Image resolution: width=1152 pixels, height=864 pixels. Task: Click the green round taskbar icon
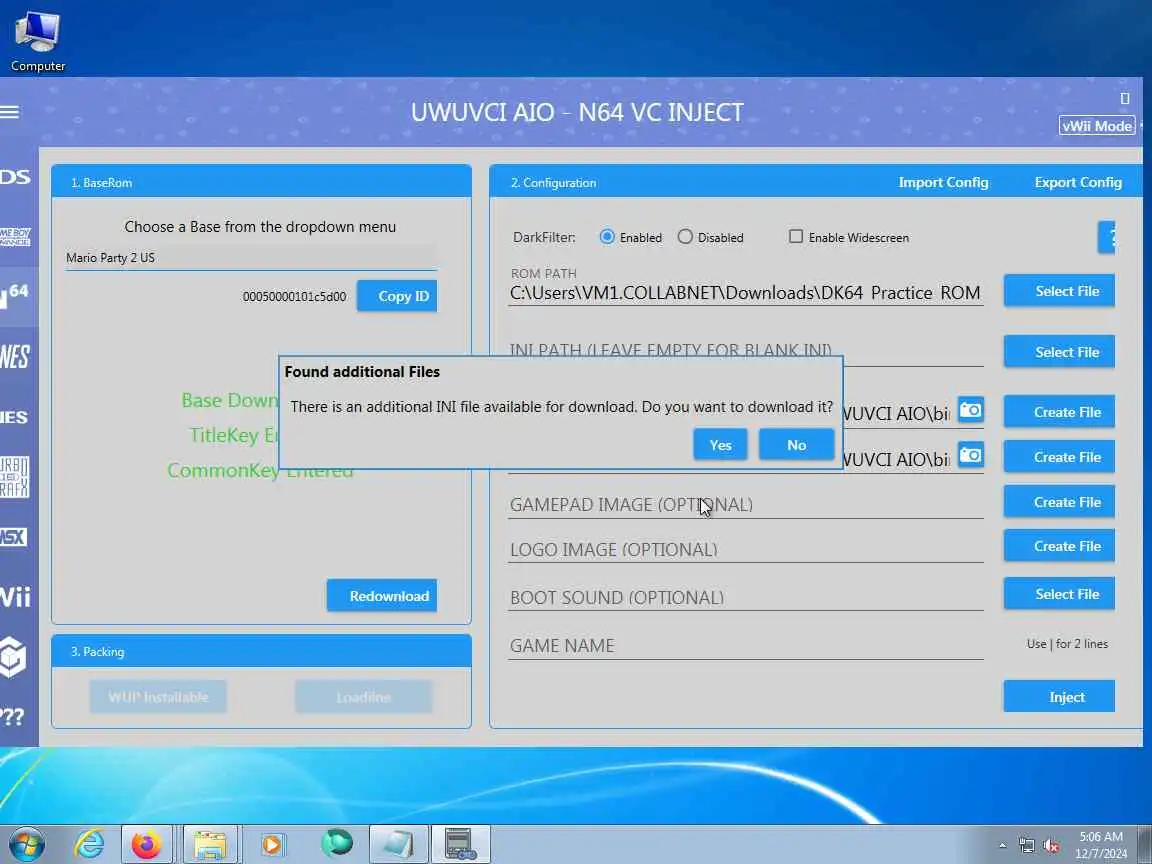coord(336,844)
